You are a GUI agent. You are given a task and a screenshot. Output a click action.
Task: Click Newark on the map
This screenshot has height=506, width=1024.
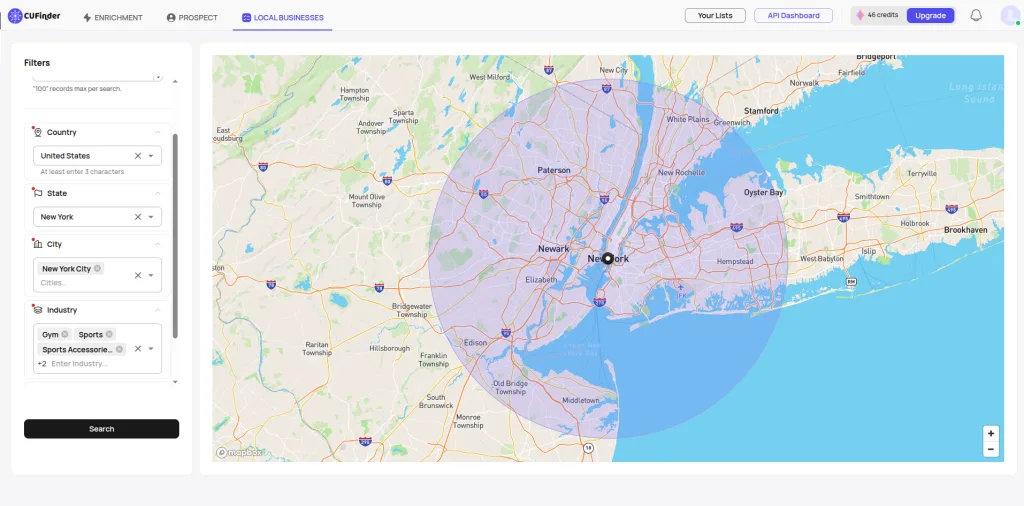(x=553, y=249)
